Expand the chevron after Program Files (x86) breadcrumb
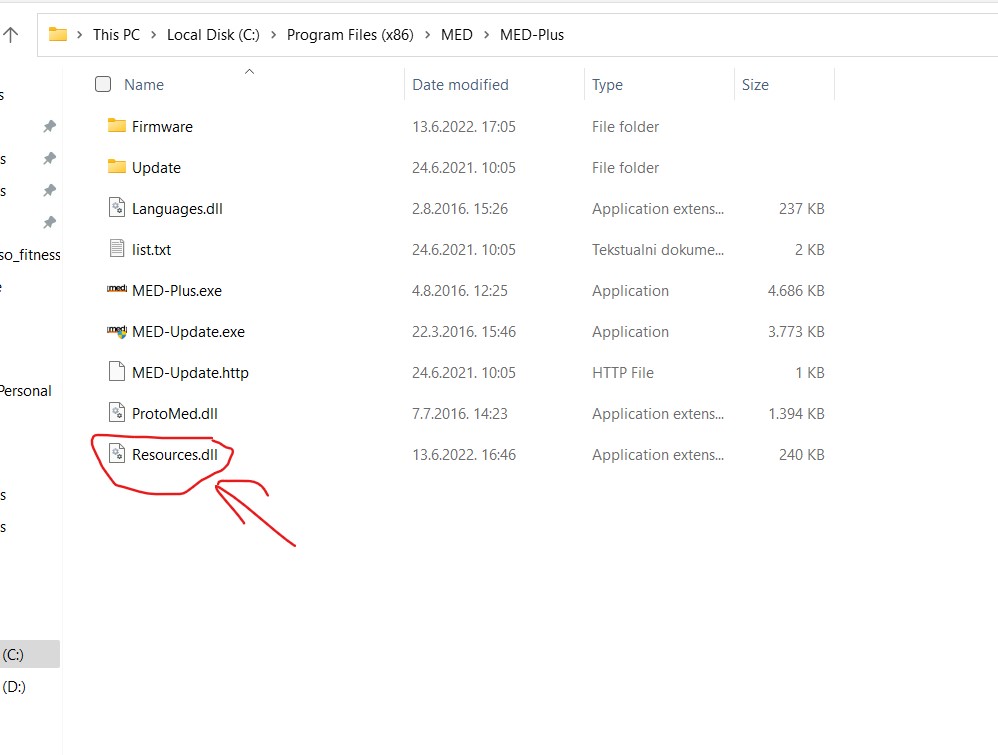Screen dimensions: 998x755 point(427,35)
